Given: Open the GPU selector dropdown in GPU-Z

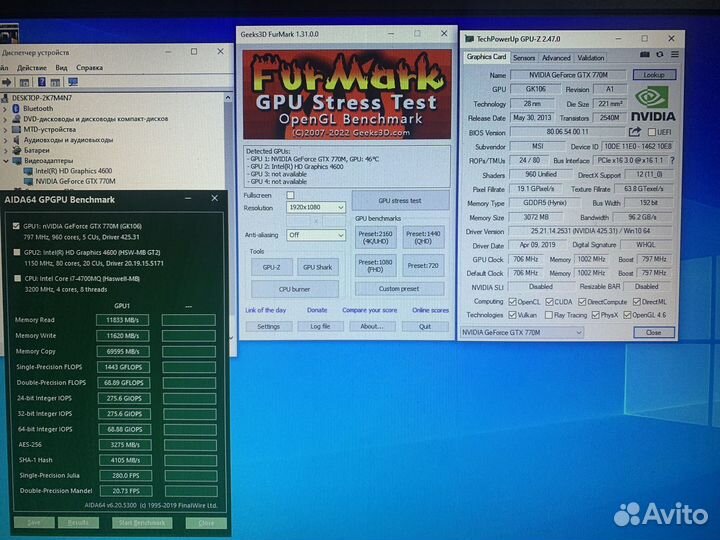Looking at the screenshot, I should coord(521,332).
